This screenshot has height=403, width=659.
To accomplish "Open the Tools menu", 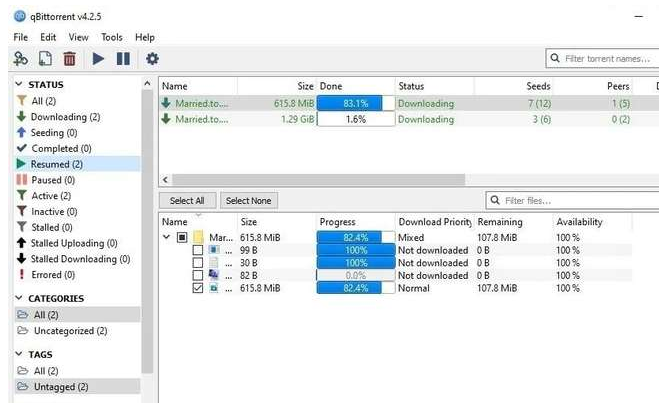I will (x=112, y=37).
